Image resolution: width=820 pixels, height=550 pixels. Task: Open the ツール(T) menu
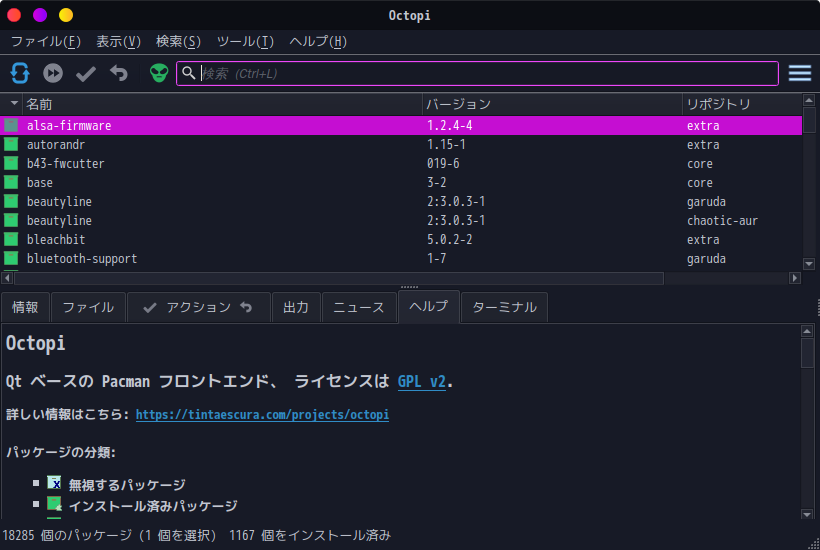(245, 41)
